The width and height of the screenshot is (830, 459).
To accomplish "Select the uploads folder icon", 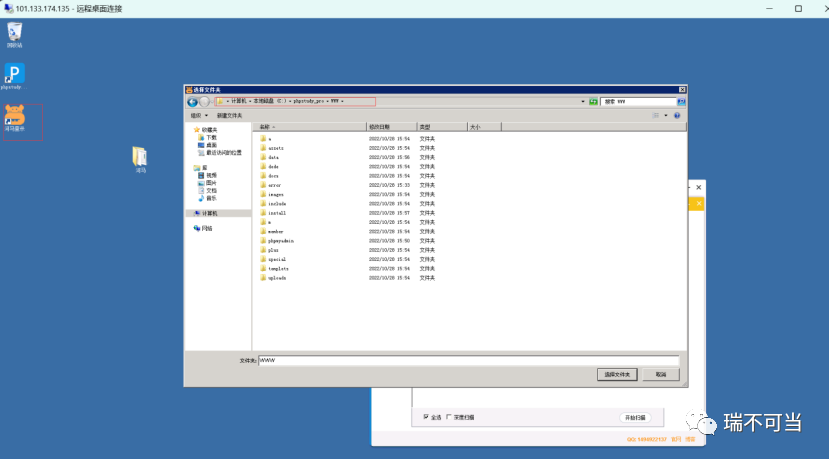I will (x=263, y=277).
